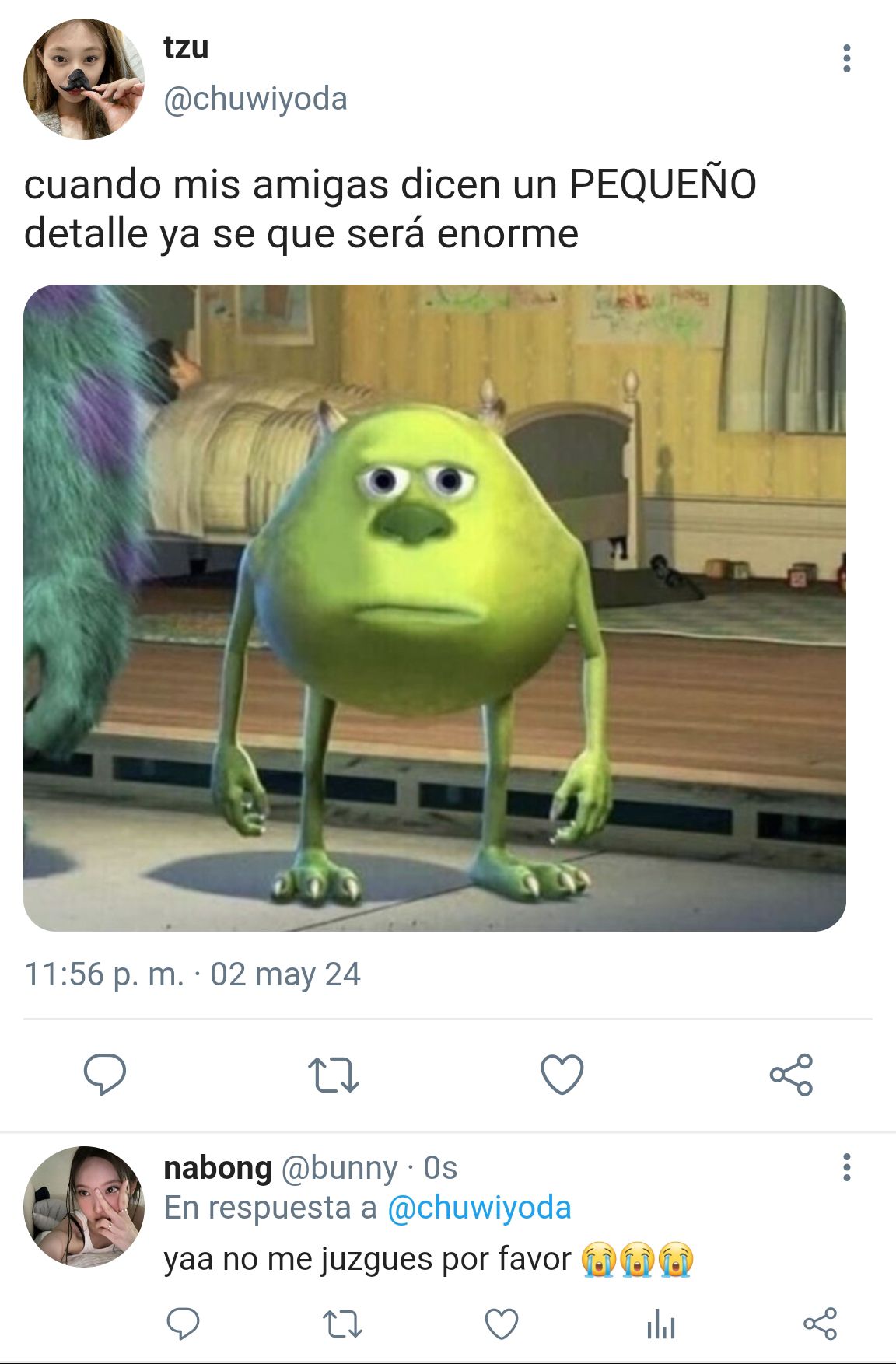Screen dimensions: 896x1364
Task: Open the three-dot menu on nabong's reply
Action: pos(846,1167)
